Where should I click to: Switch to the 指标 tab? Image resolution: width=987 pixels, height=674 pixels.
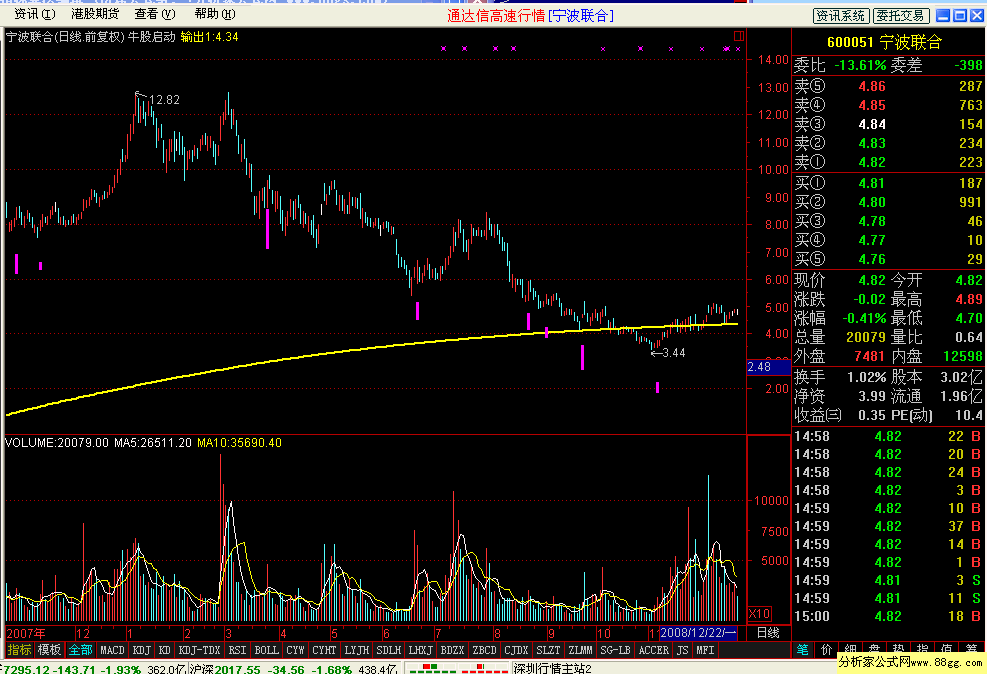pos(19,650)
